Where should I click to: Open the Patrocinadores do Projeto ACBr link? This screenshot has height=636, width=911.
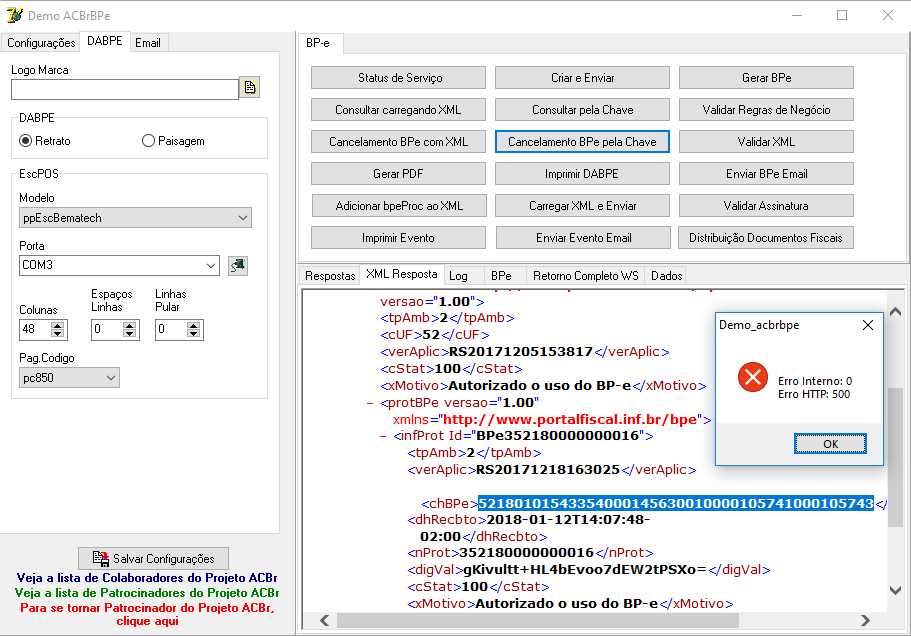(147, 593)
